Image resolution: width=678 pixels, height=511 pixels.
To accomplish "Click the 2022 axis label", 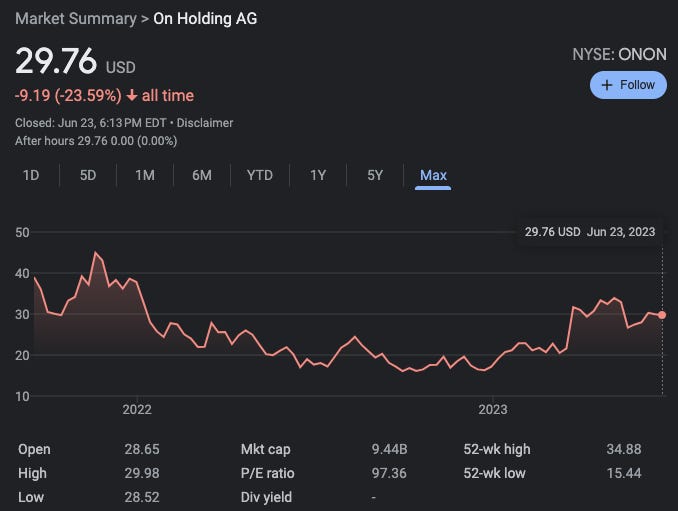I will click(137, 409).
